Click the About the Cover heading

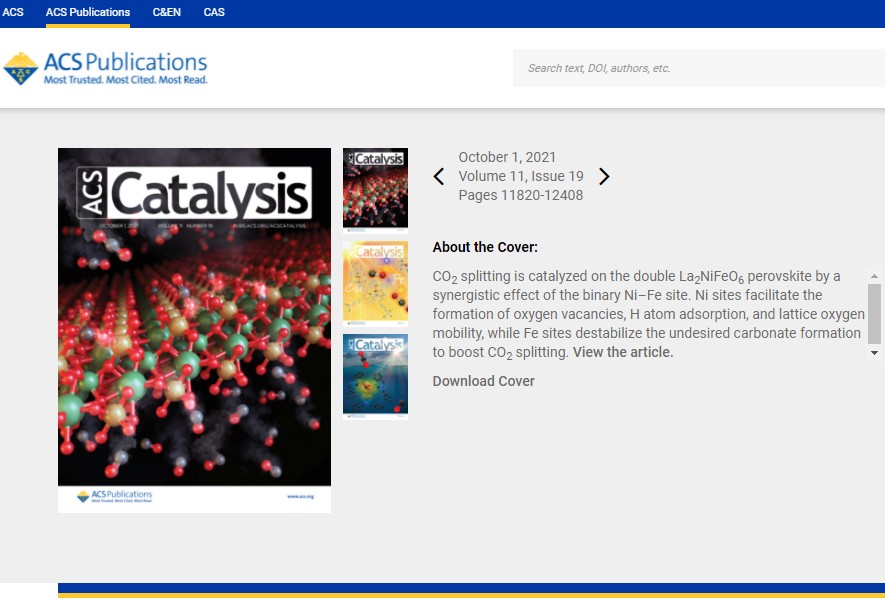[485, 247]
